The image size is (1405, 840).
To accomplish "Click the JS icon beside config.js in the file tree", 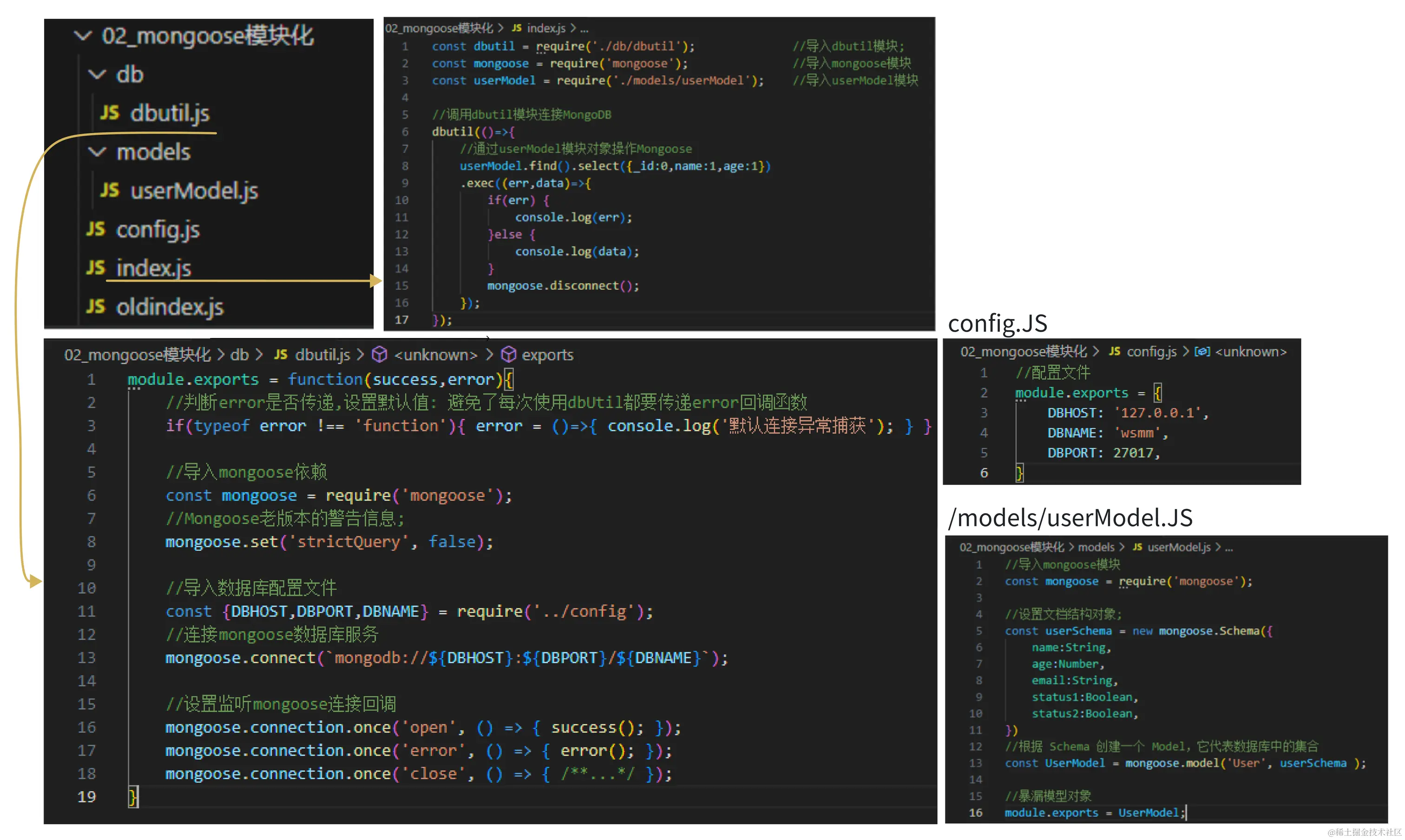I will 95,229.
